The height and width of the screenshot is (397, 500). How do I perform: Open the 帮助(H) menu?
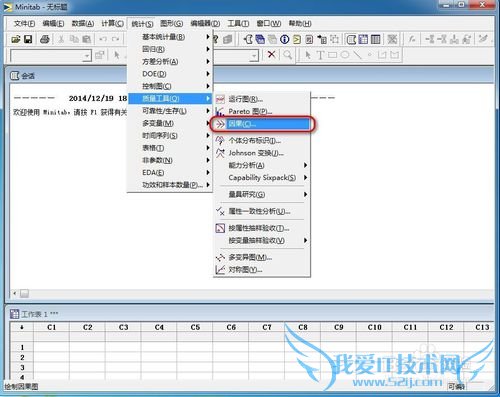(300, 23)
